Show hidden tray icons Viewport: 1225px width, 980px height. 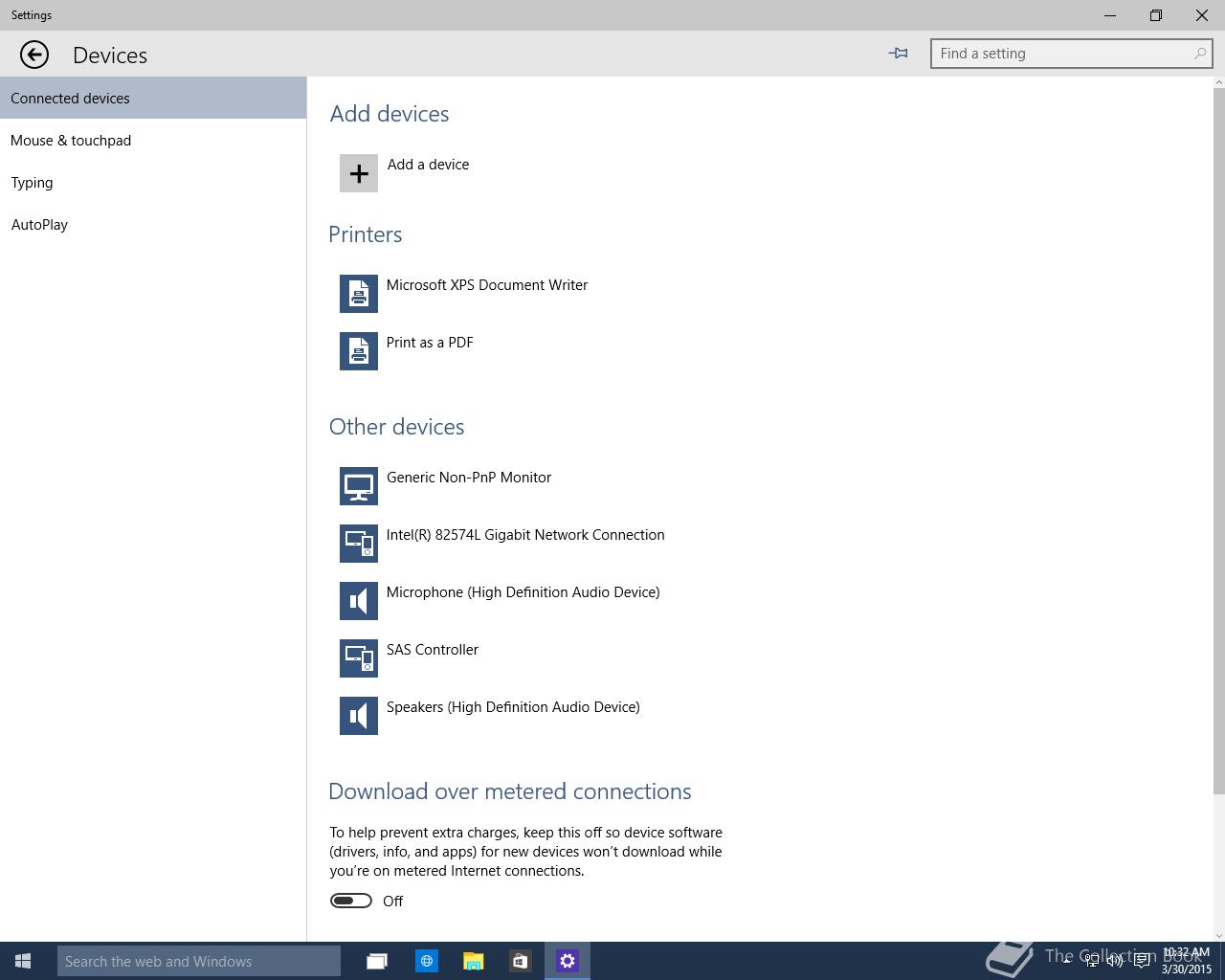1066,961
